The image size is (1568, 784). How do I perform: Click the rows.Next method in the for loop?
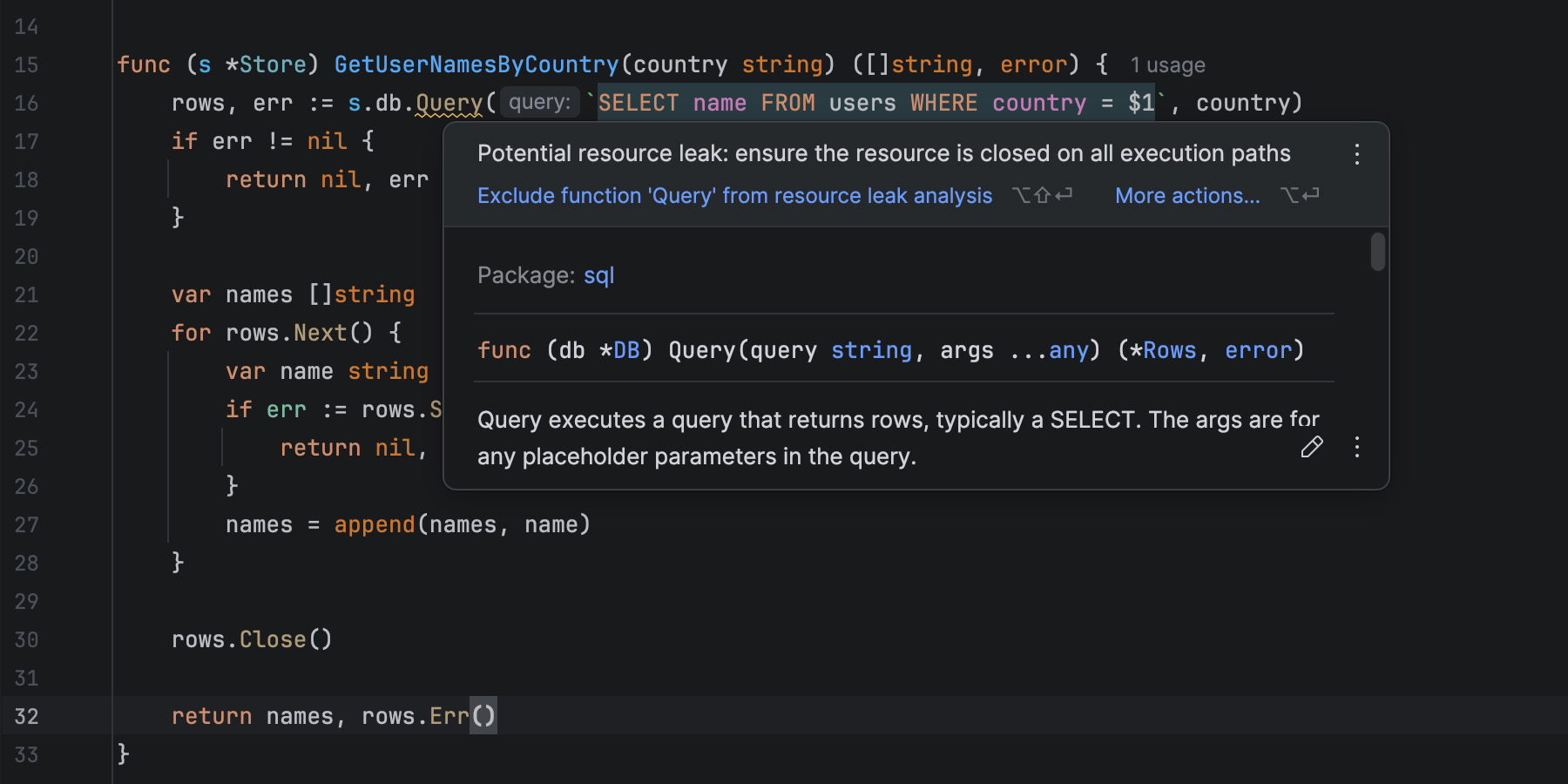click(x=320, y=333)
